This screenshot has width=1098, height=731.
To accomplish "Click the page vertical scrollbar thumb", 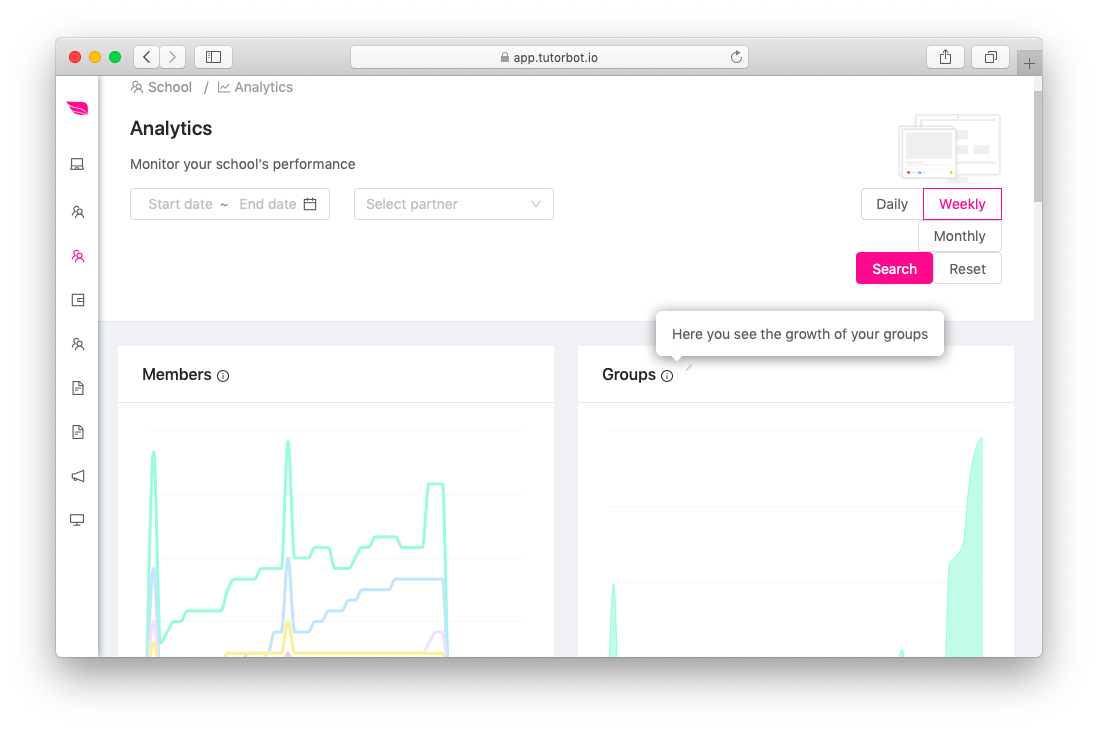I will [x=1038, y=144].
